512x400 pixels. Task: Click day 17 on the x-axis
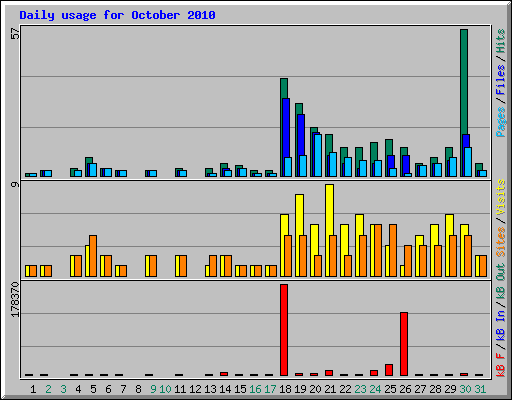(x=270, y=389)
